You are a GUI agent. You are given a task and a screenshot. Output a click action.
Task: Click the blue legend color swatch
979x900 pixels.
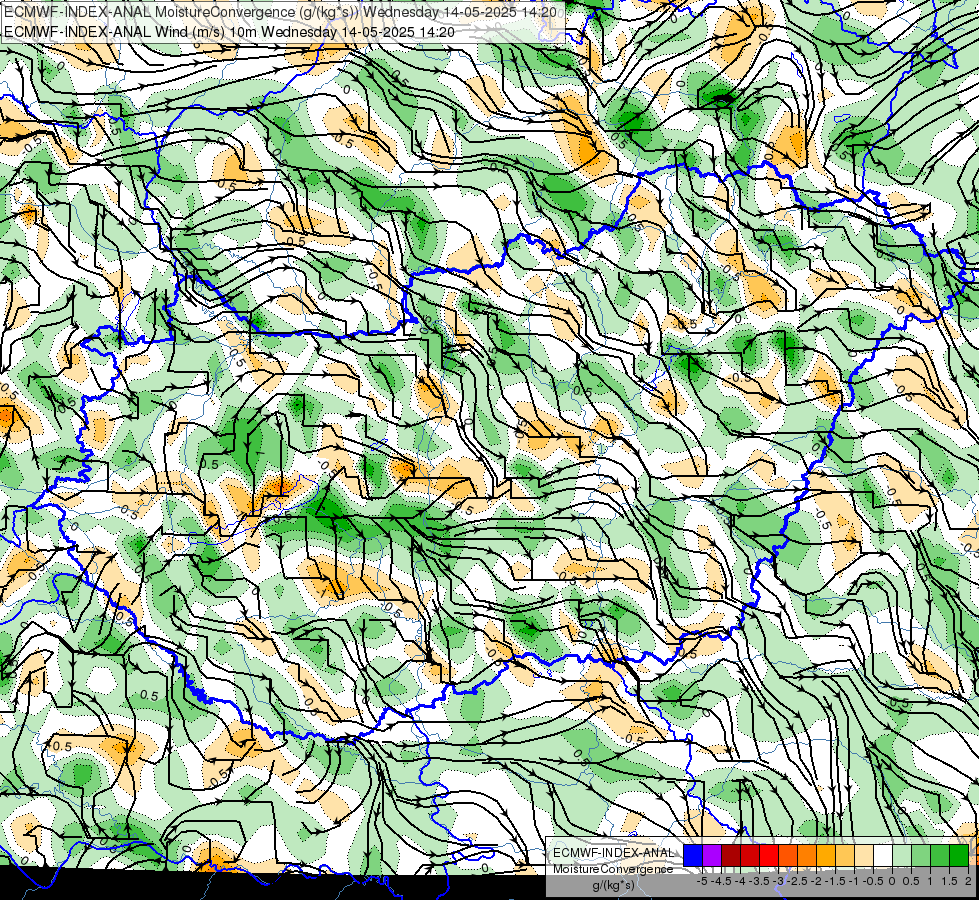pyautogui.click(x=693, y=855)
